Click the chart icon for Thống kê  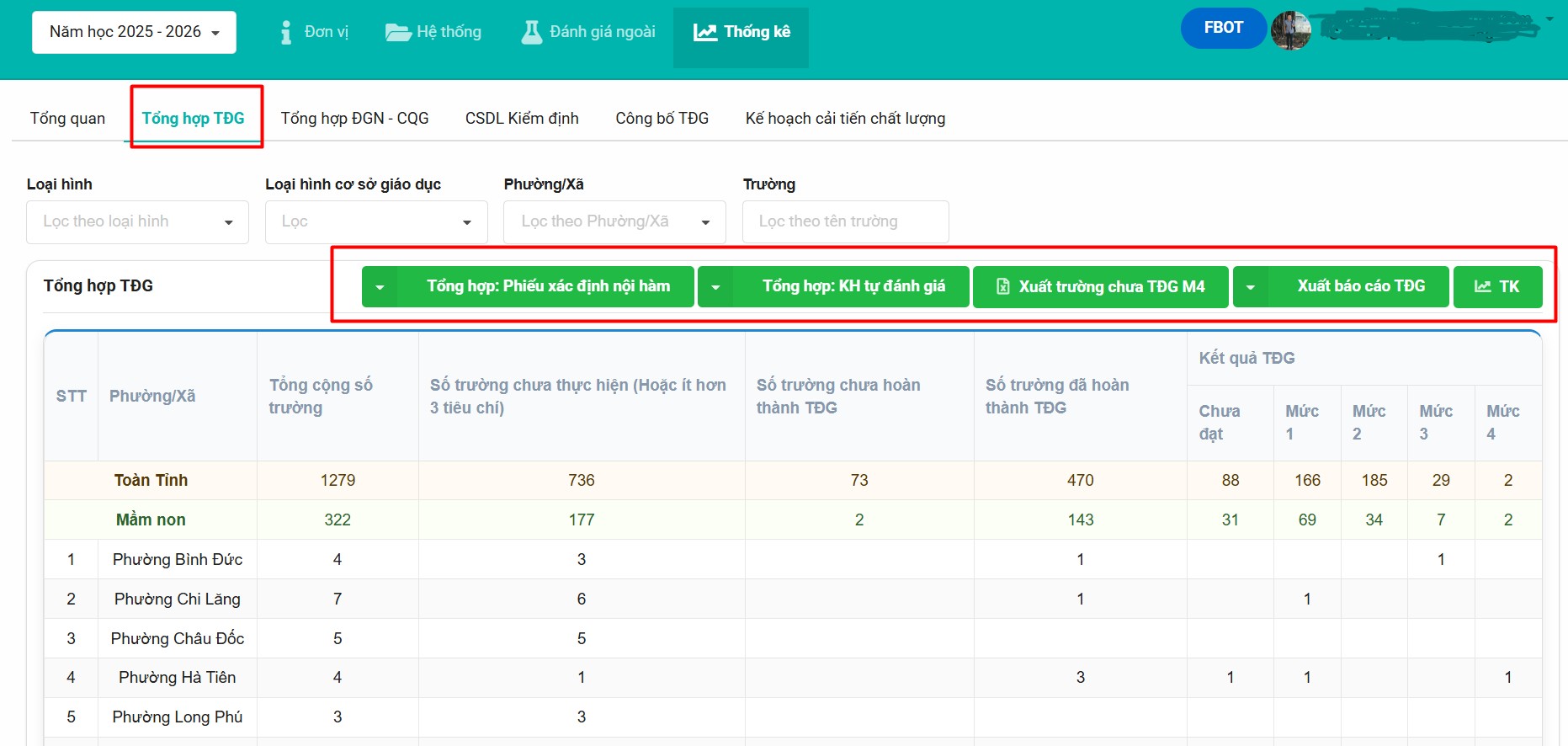704,32
